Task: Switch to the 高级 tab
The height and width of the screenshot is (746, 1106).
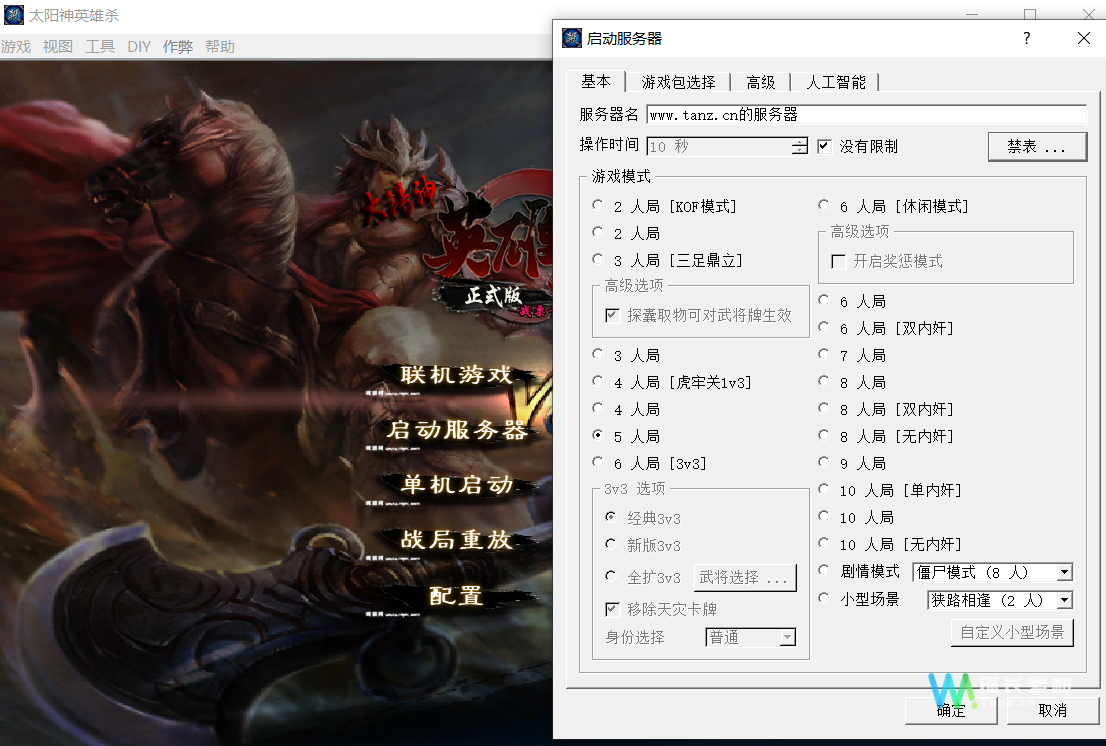Action: pos(761,82)
